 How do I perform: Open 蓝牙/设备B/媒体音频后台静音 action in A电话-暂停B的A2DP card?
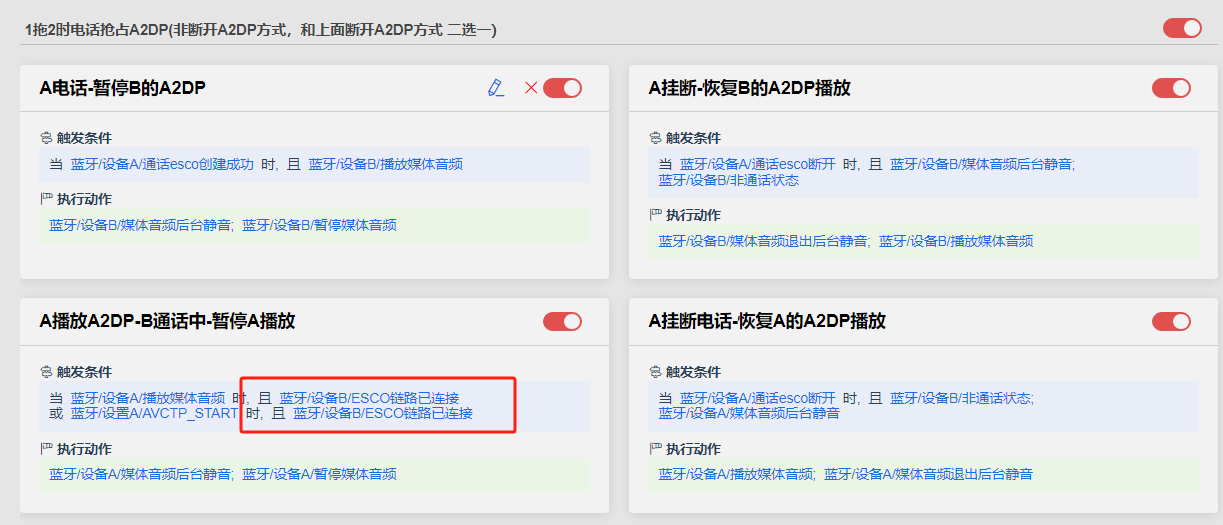140,225
